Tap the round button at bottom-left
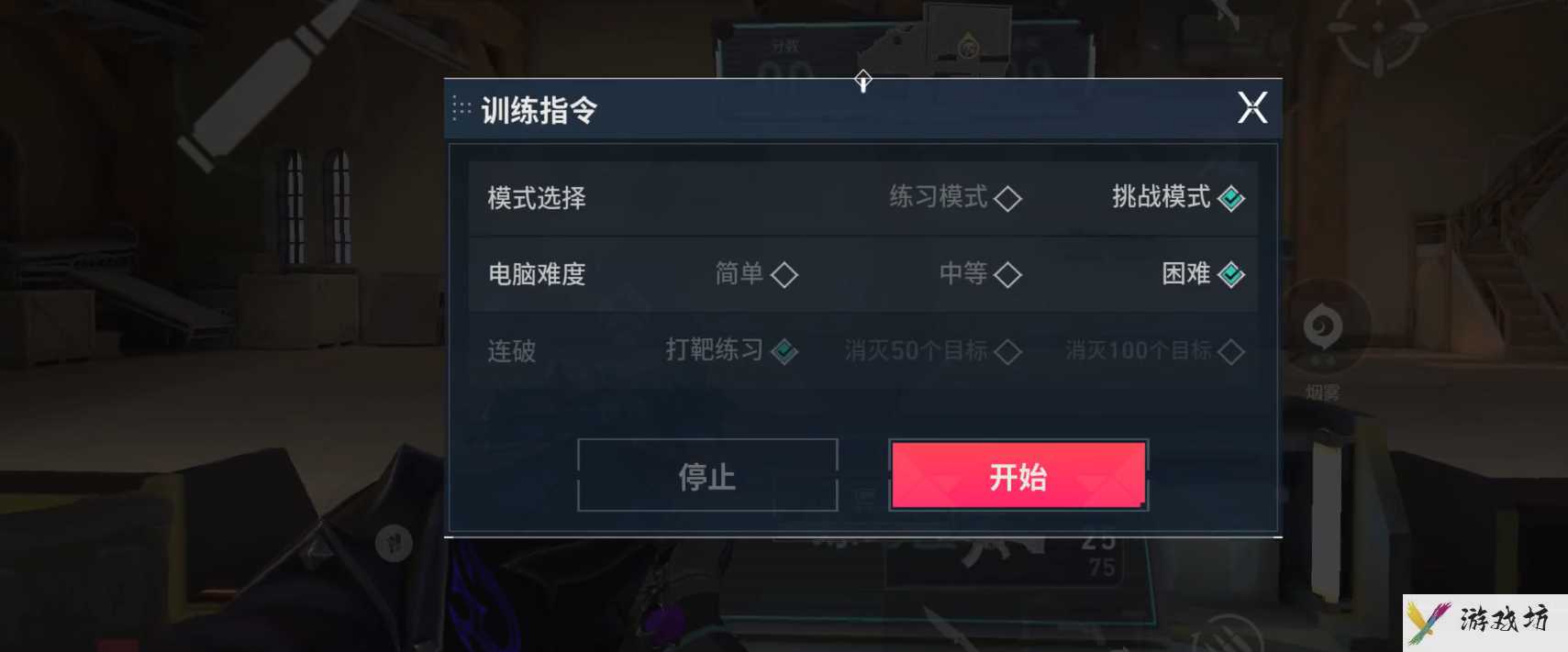1568x652 pixels. [x=394, y=544]
